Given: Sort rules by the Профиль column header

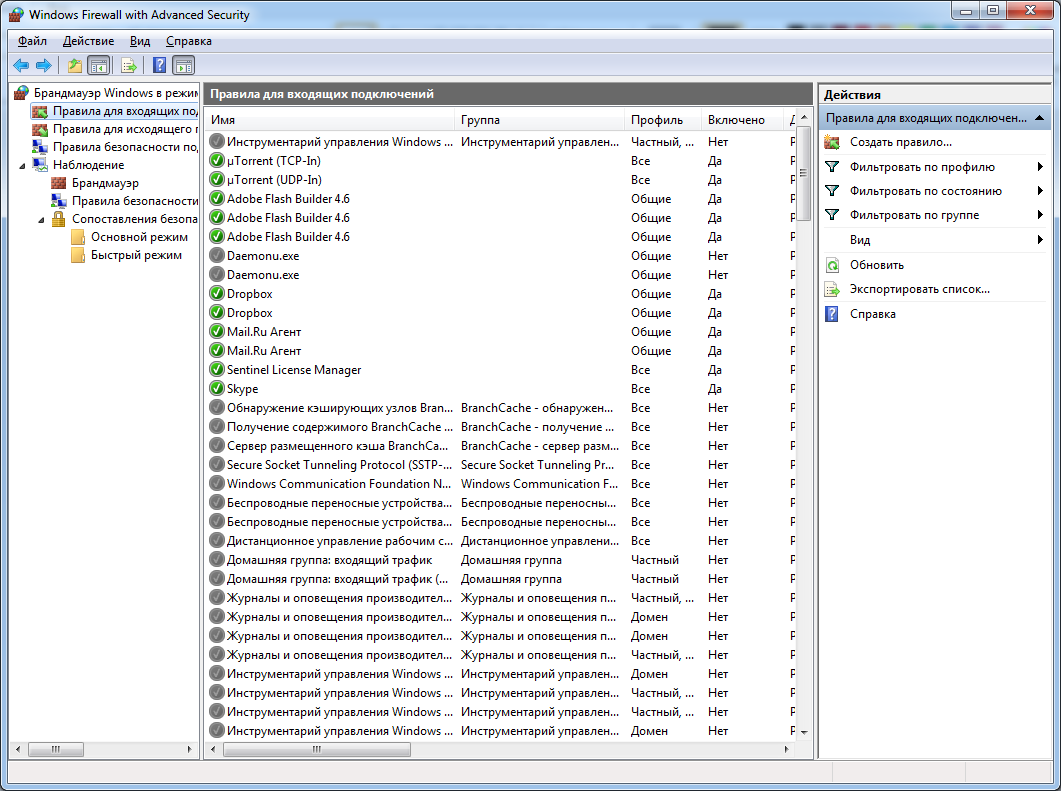Looking at the screenshot, I should [656, 120].
